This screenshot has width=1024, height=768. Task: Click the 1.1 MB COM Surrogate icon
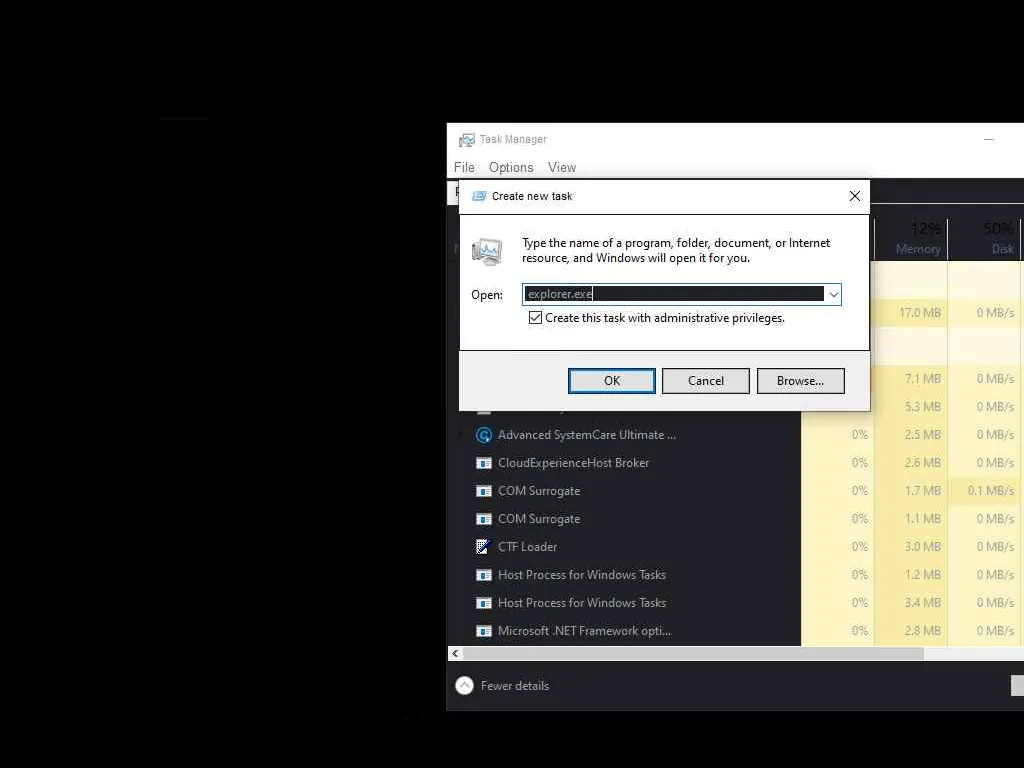coord(483,519)
